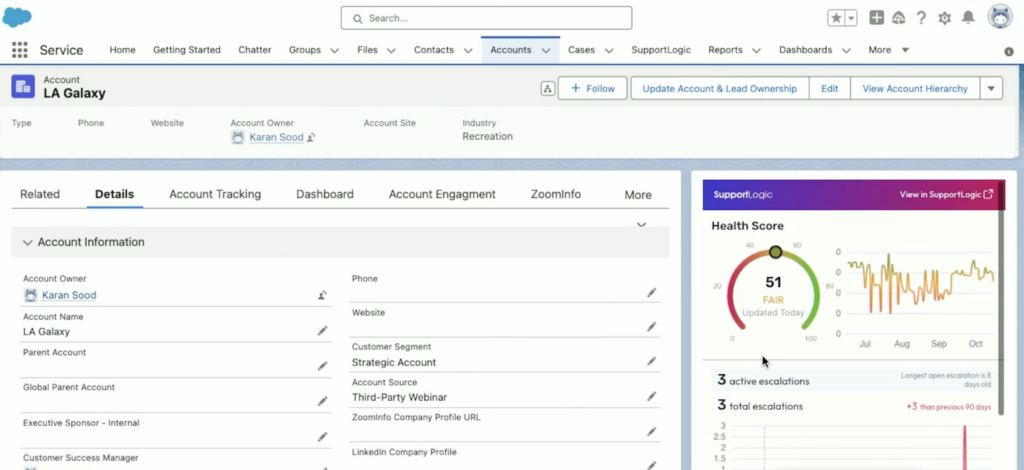Image resolution: width=1024 pixels, height=470 pixels.
Task: Edit ZoomInfo Company Profile URL pencil icon
Action: pos(651,431)
